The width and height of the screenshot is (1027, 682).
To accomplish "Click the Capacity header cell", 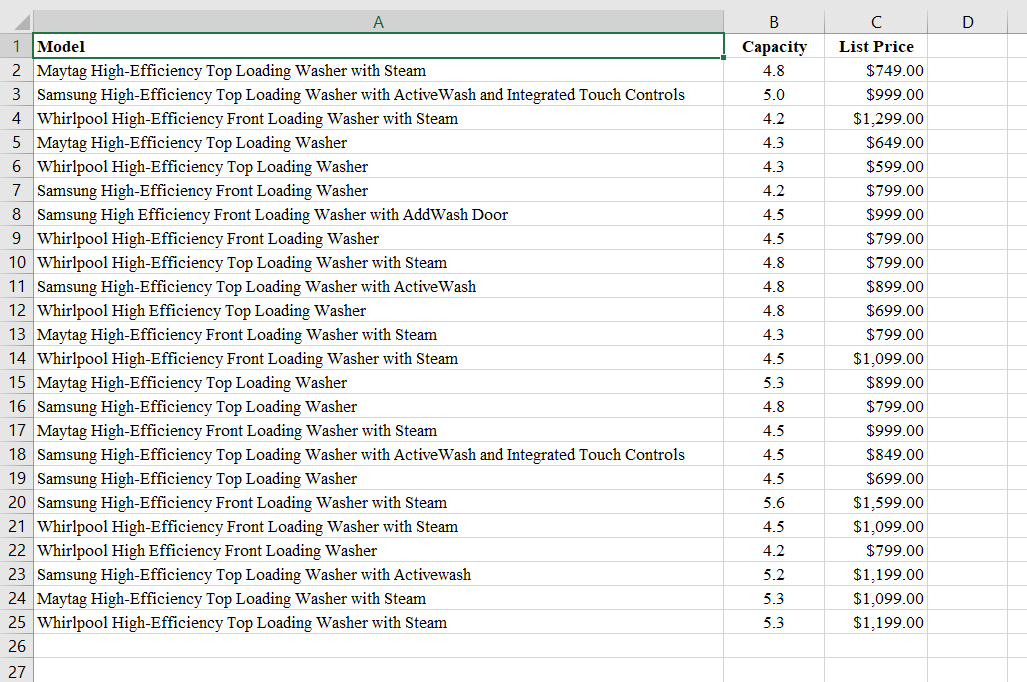I will [x=774, y=46].
